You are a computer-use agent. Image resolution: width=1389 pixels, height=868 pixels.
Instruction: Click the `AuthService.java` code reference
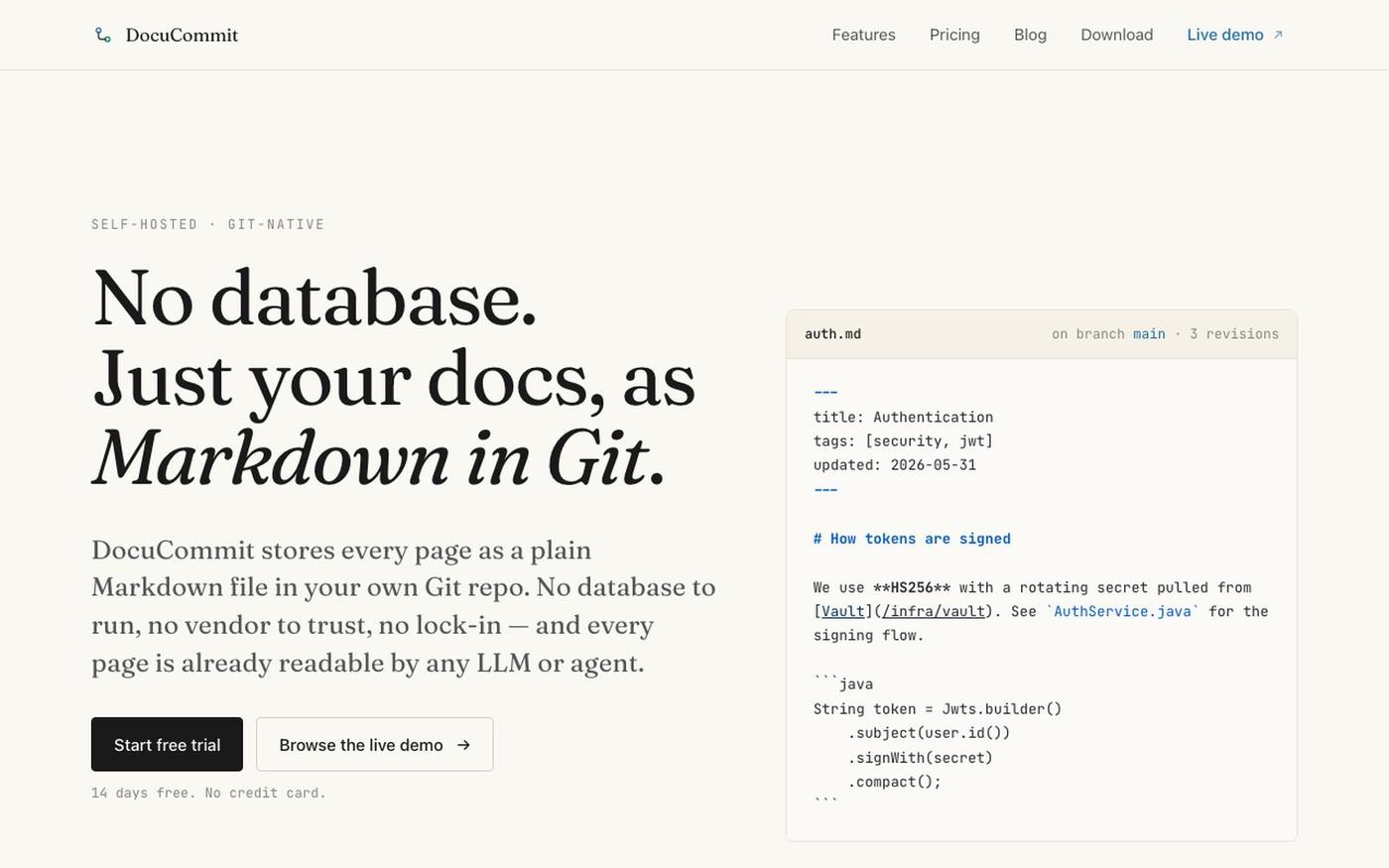(1122, 611)
